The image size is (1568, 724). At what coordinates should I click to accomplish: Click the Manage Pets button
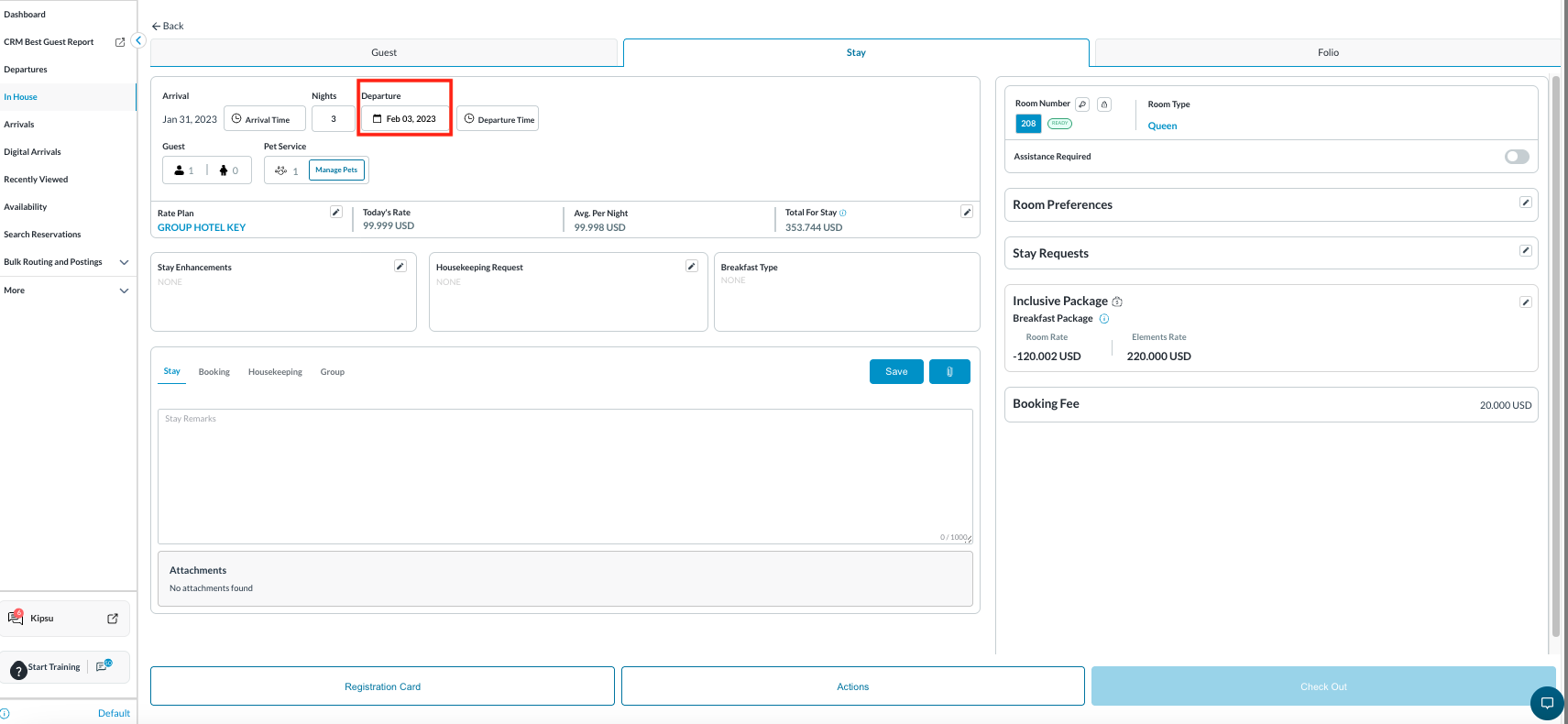pyautogui.click(x=336, y=170)
